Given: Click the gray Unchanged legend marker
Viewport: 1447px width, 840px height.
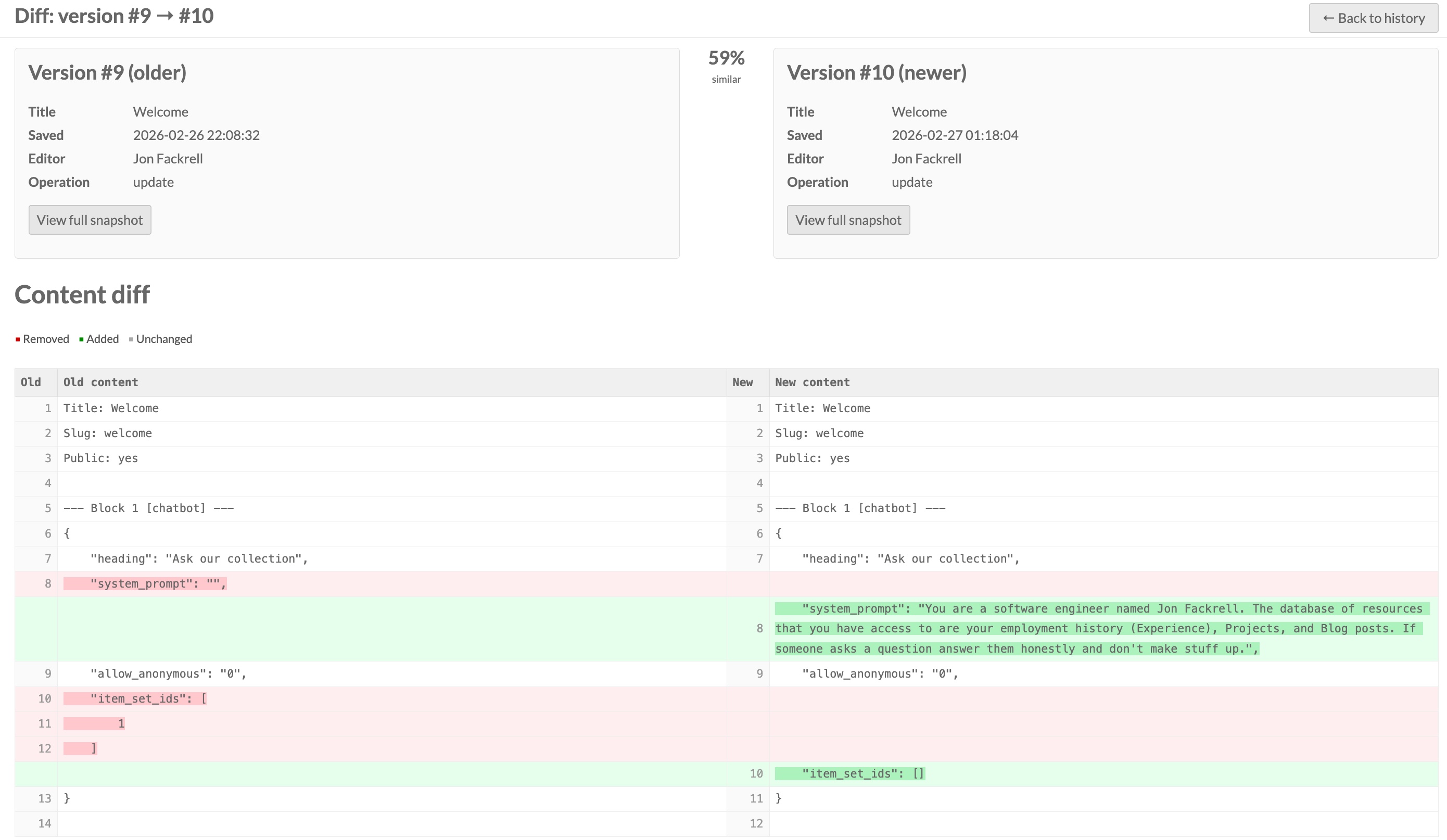Looking at the screenshot, I should pyautogui.click(x=132, y=339).
